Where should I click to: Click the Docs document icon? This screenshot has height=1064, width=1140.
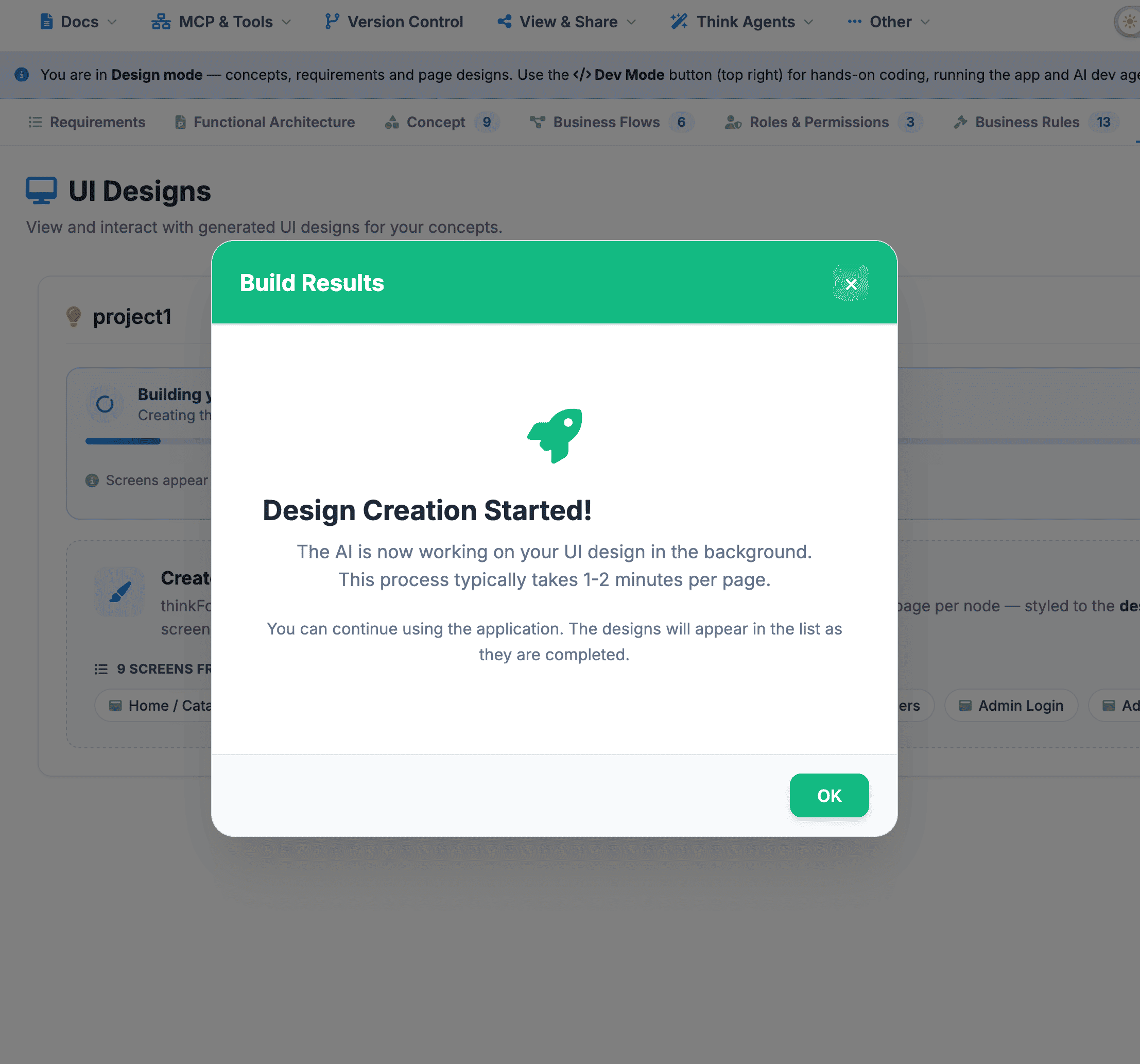point(46,22)
